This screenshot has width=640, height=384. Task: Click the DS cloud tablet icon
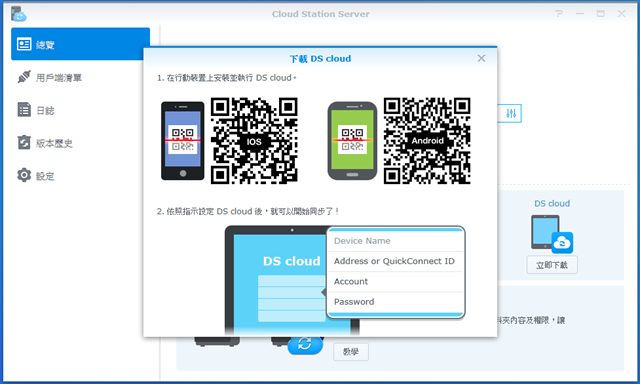(552, 234)
